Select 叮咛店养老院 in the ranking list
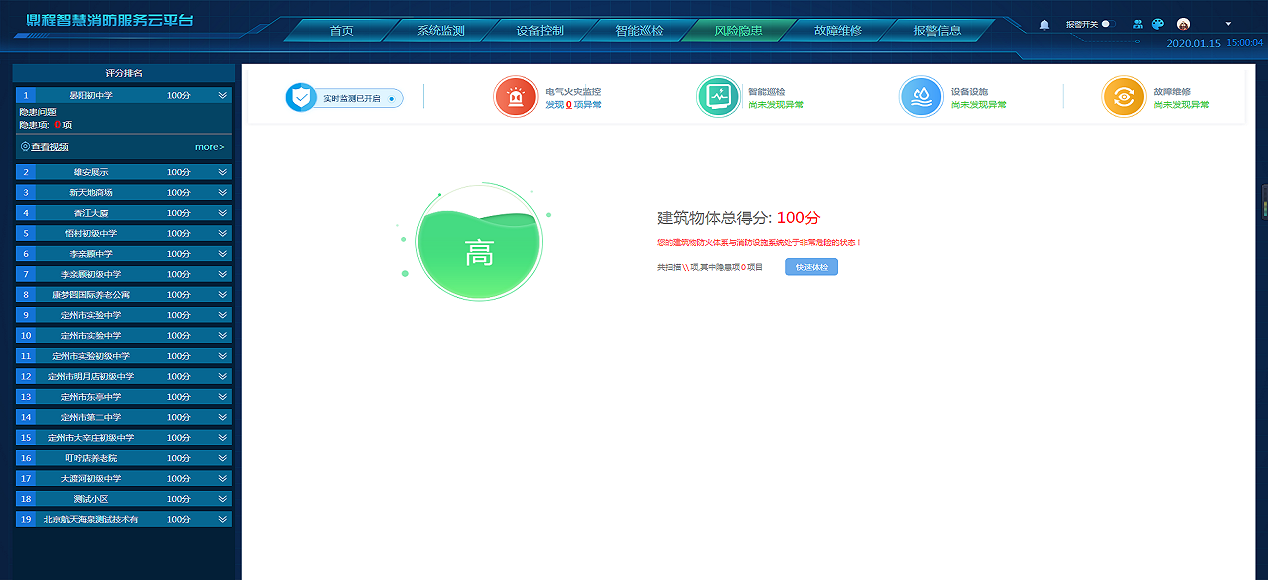Image resolution: width=1268 pixels, height=580 pixels. pos(91,458)
